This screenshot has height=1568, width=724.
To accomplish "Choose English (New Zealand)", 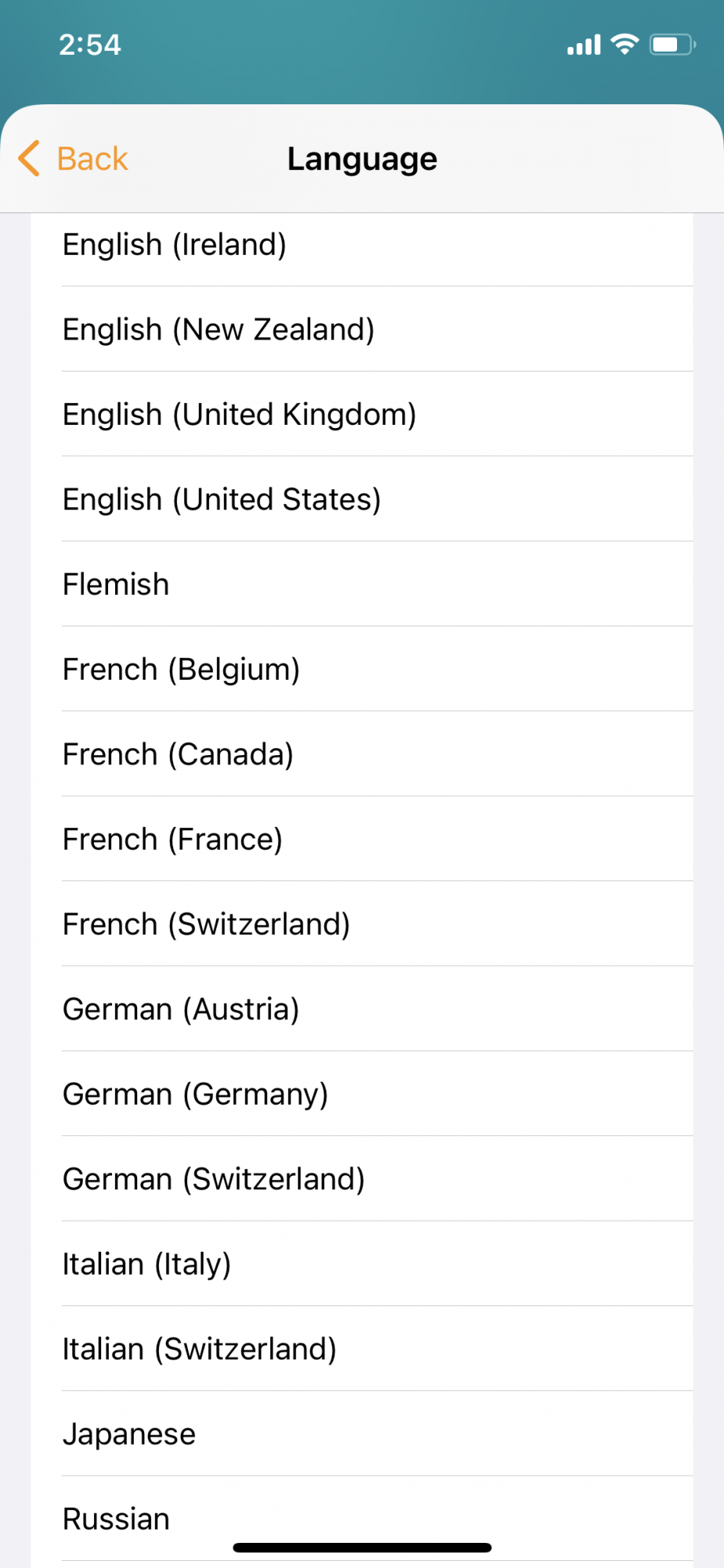I will coord(362,329).
